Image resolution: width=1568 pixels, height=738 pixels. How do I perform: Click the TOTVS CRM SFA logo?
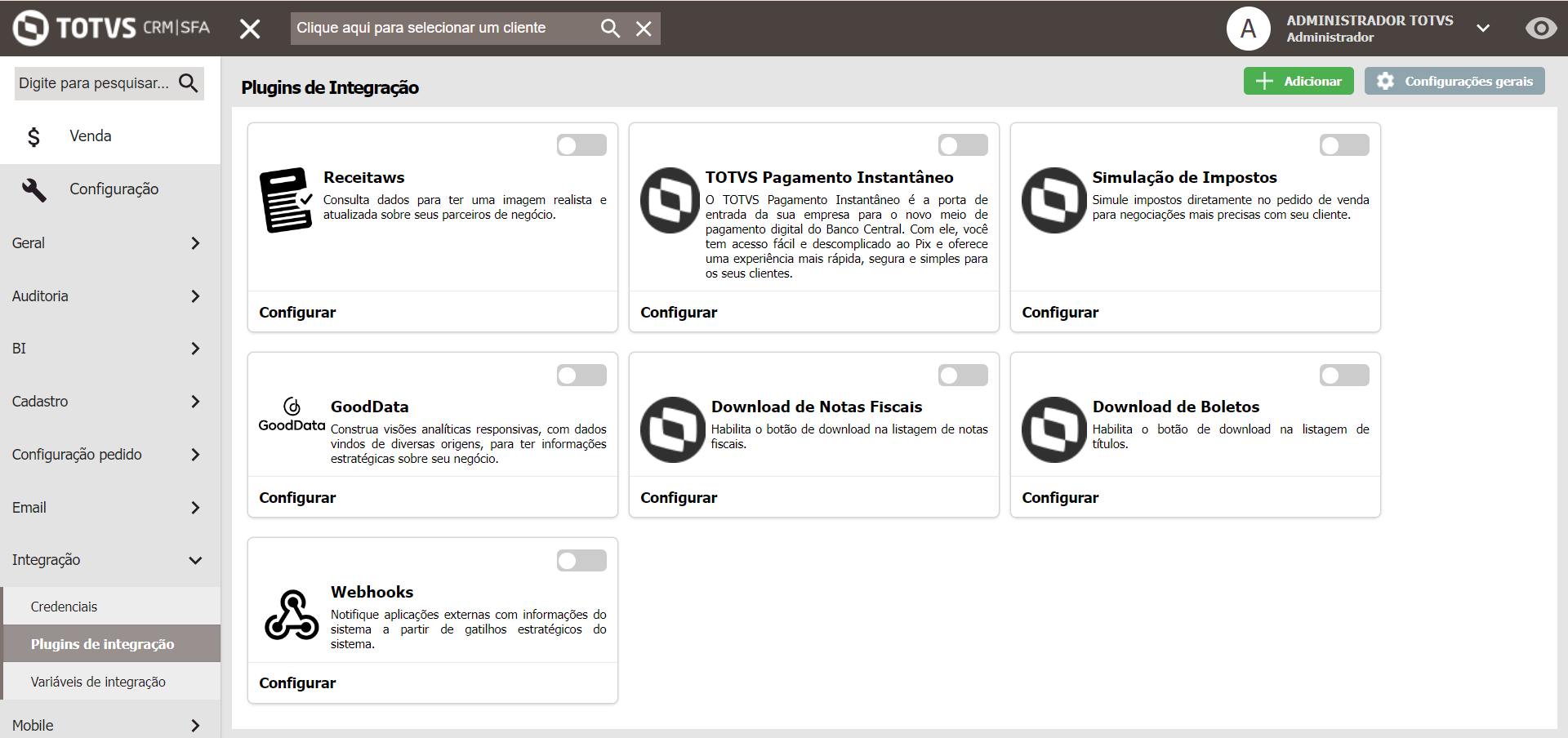tap(111, 28)
